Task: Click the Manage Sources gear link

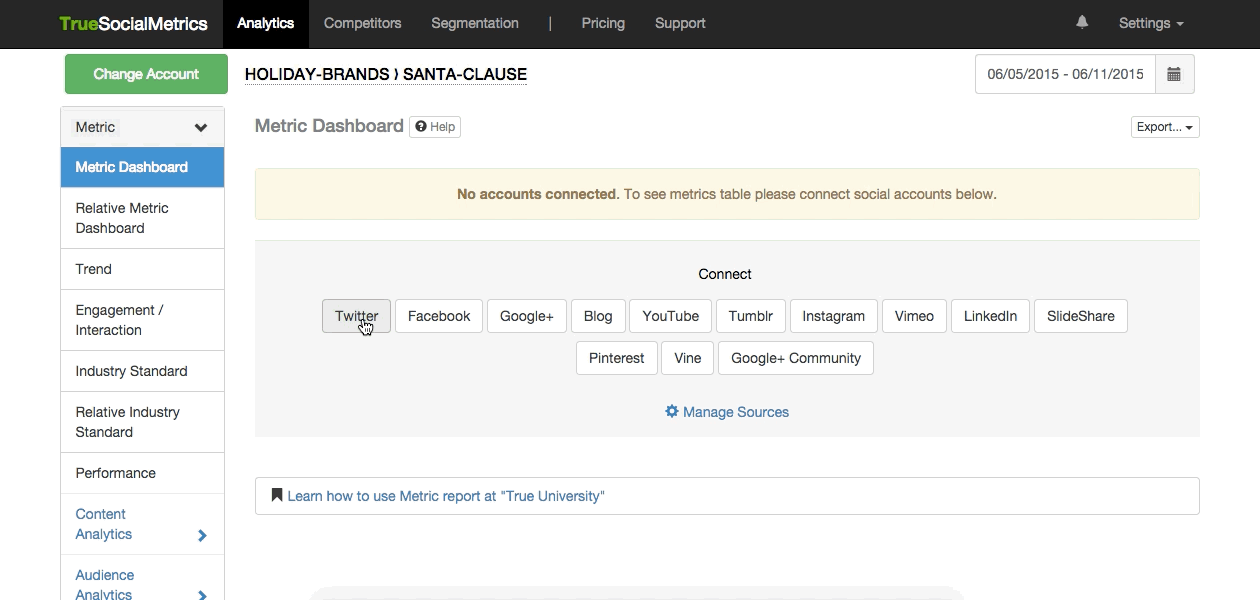Action: tap(727, 412)
